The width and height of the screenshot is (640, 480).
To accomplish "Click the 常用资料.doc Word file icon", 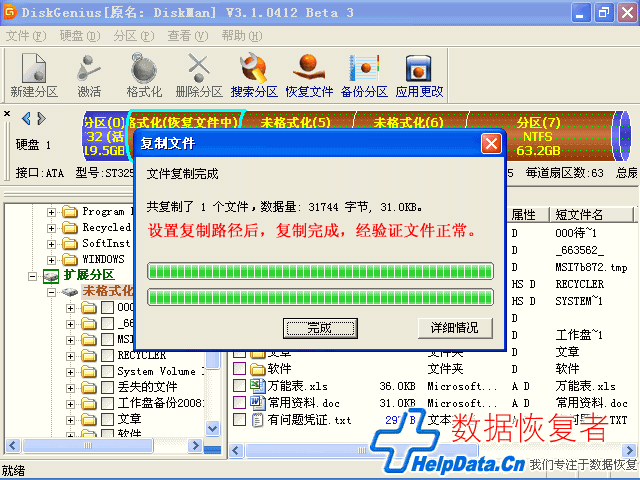I will click(x=256, y=402).
